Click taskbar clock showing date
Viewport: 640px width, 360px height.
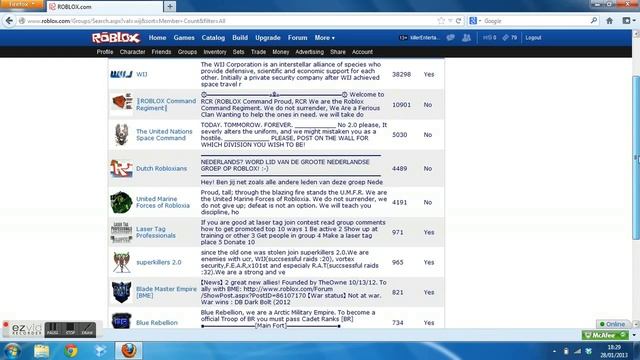(613, 351)
